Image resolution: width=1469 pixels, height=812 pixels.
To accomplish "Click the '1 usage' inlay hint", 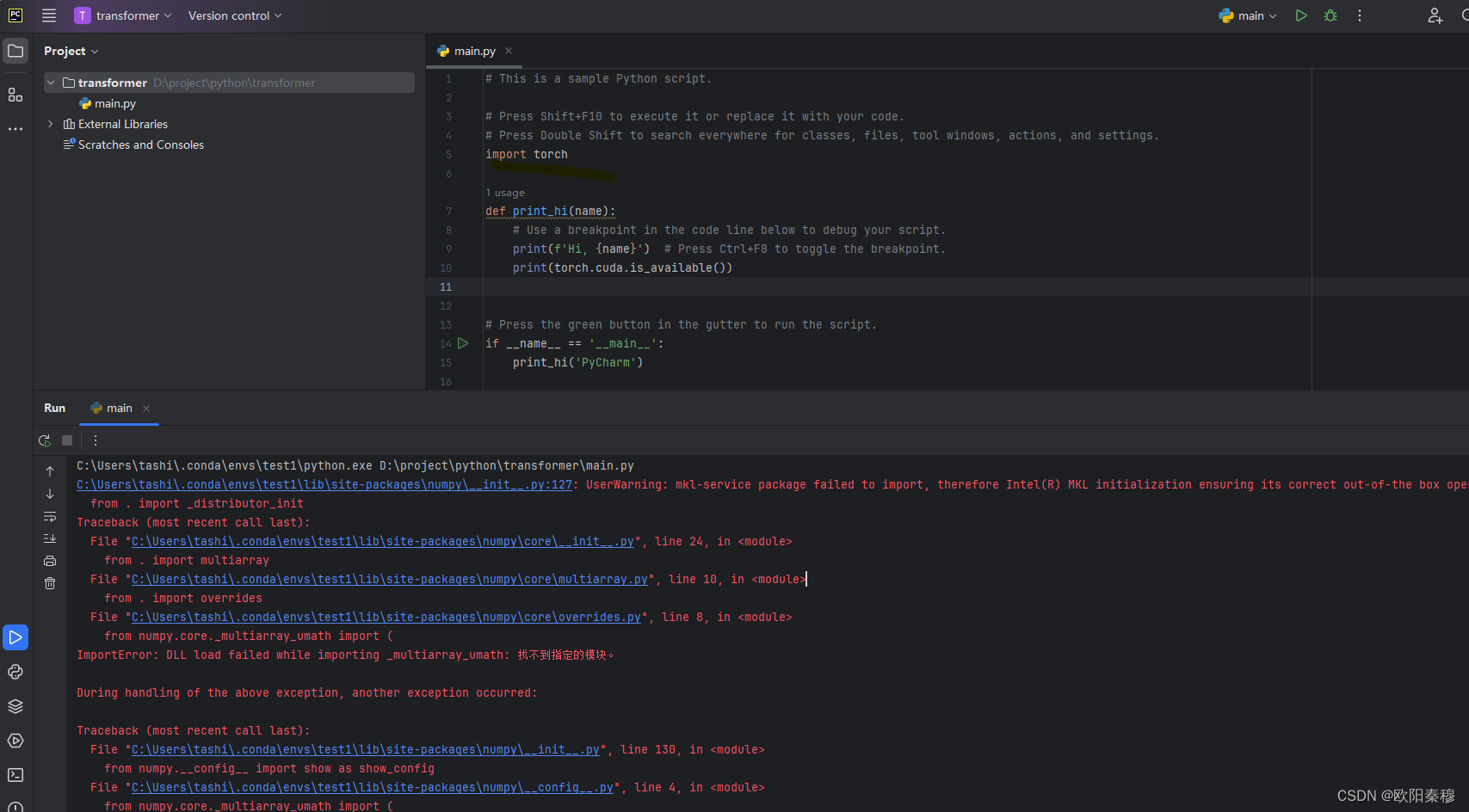I will tap(505, 193).
